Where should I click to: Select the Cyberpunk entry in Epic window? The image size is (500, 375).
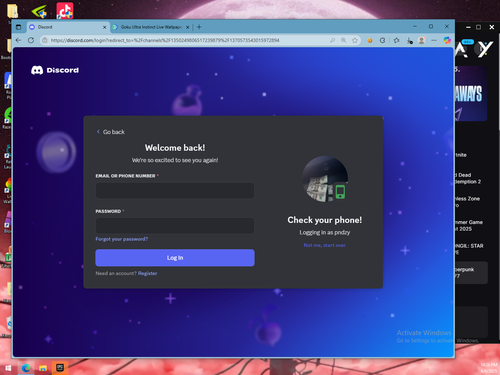pos(471,273)
